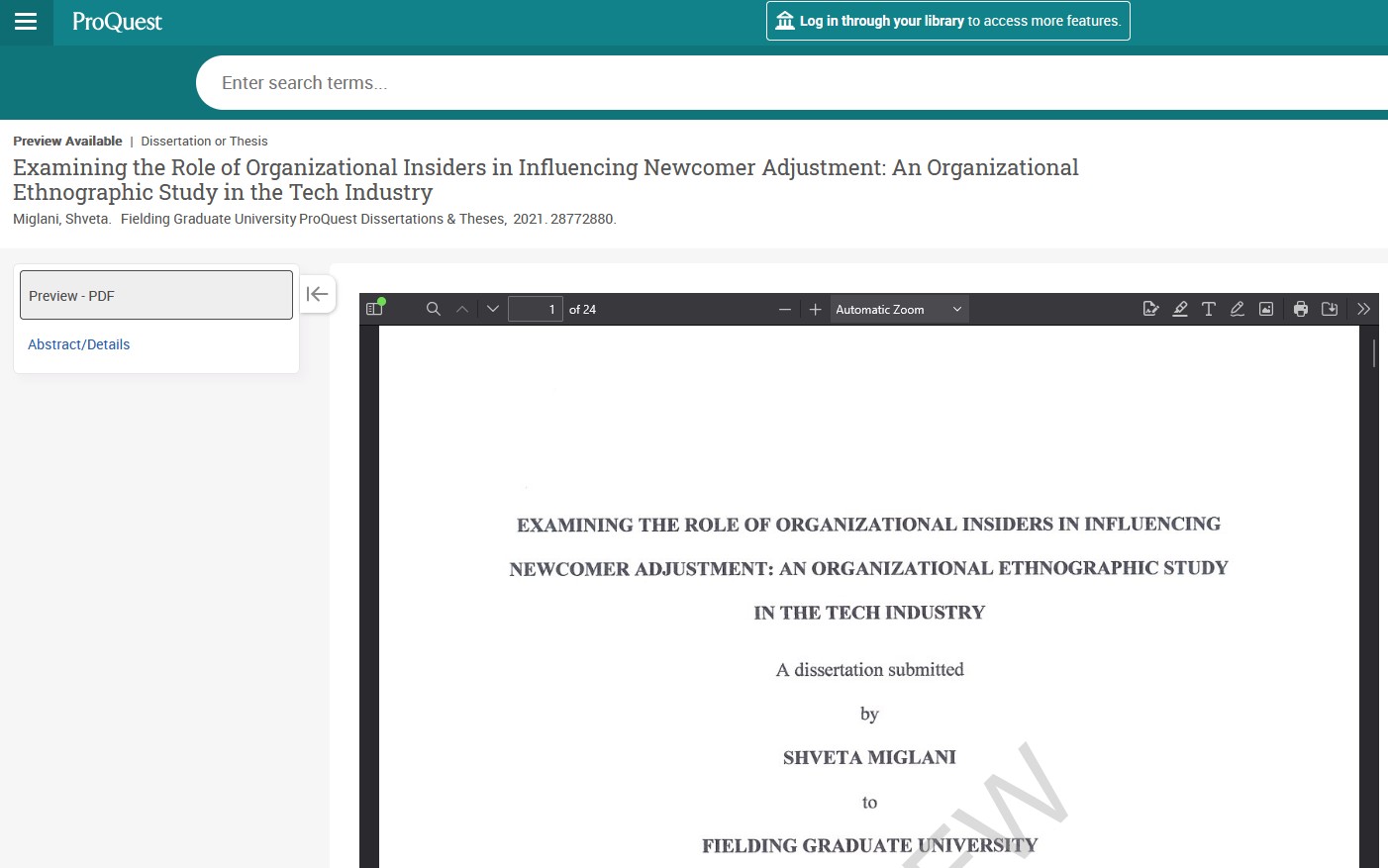Click 'Preview Available' label

[x=67, y=142]
